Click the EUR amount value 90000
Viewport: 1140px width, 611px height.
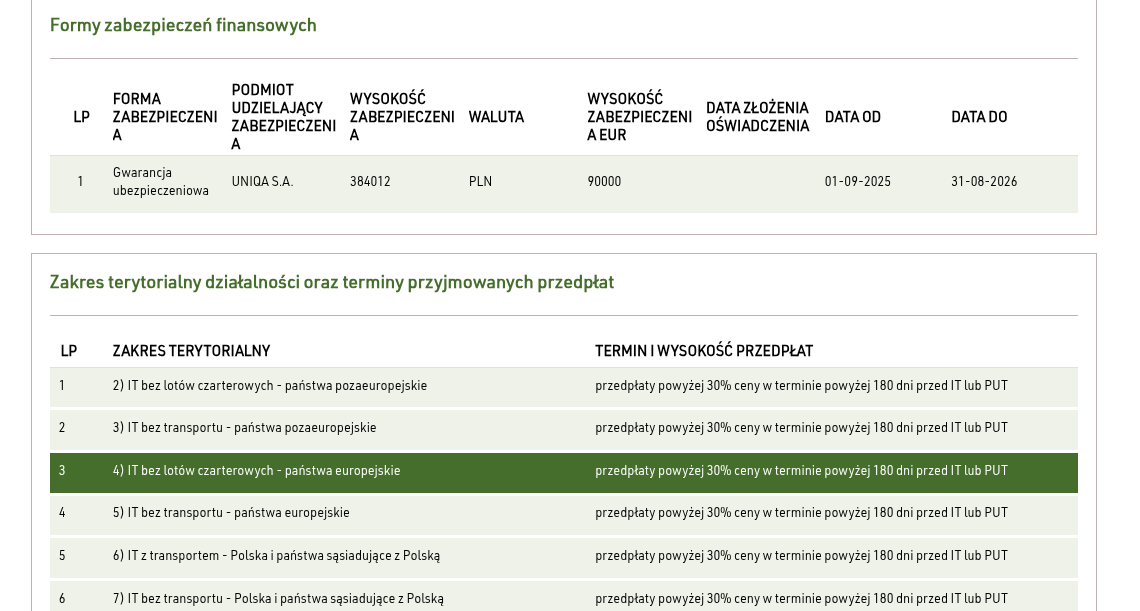[604, 182]
